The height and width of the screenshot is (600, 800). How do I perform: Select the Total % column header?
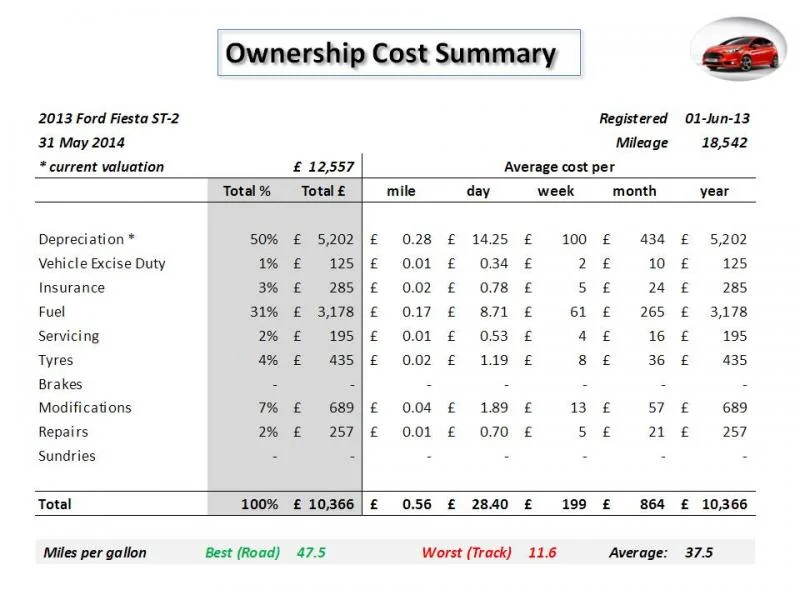246,191
